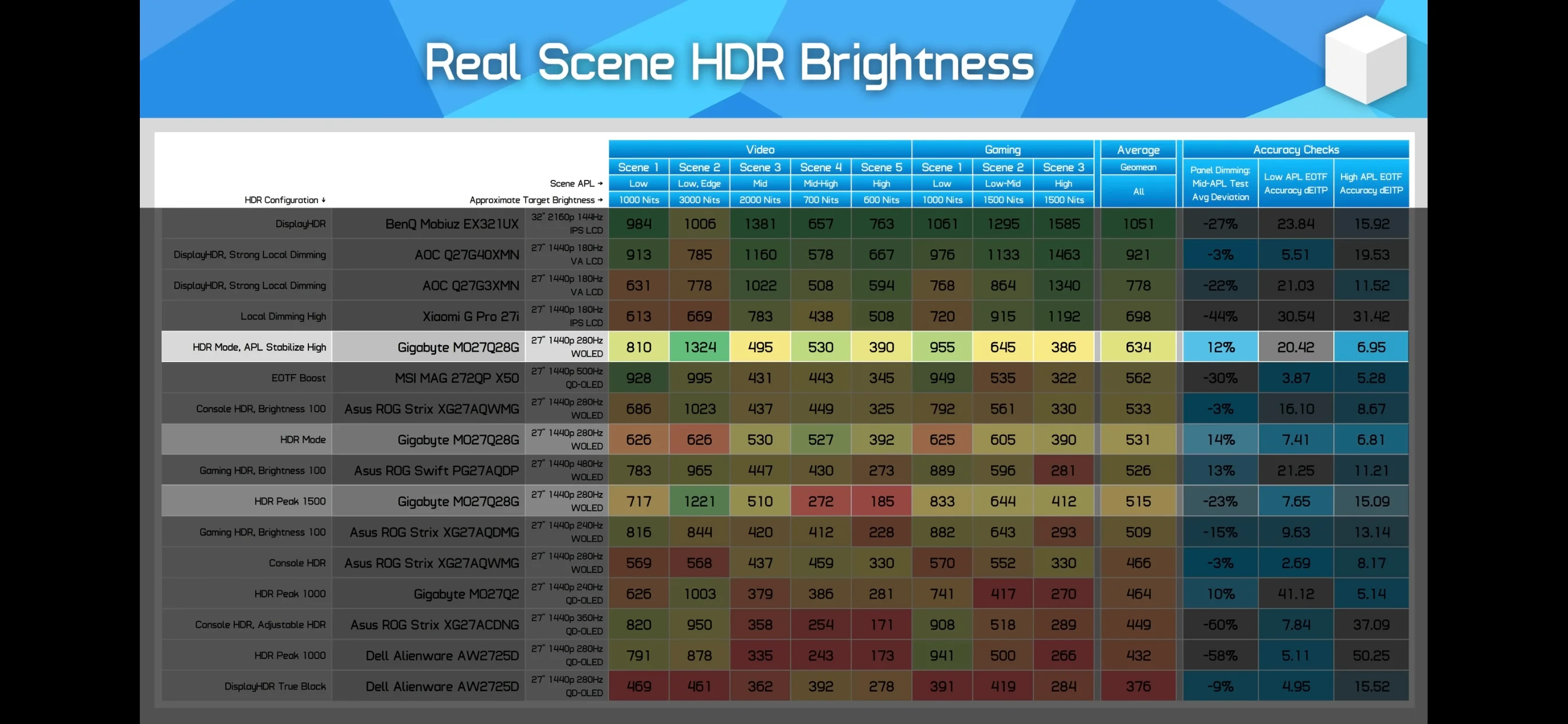Click the "HDR Peak 1500" configuration label
Screen dimensions: 1568x724
pos(290,501)
